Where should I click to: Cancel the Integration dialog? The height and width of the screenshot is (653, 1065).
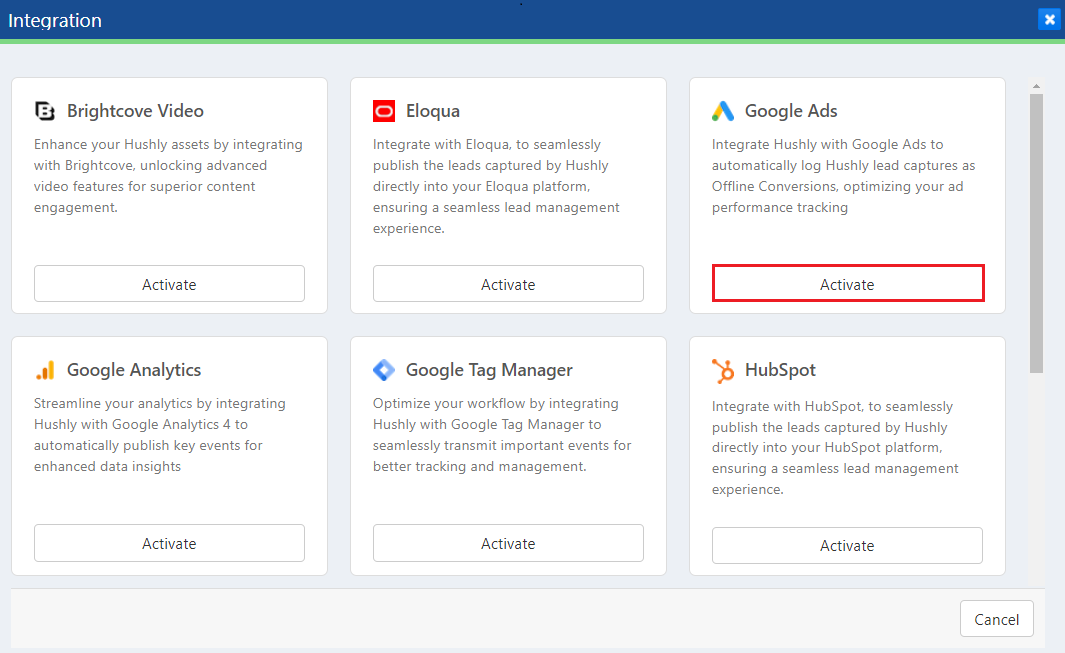(996, 619)
